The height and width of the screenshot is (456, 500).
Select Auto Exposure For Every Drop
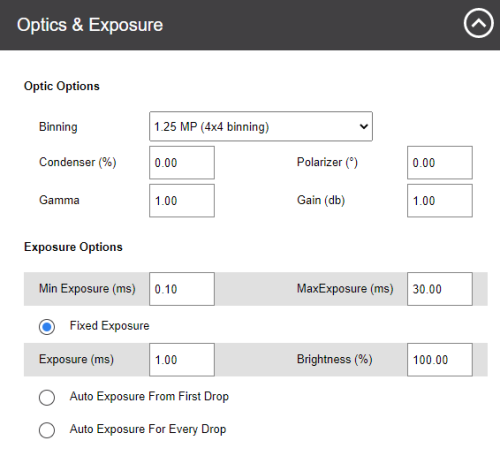coord(47,430)
